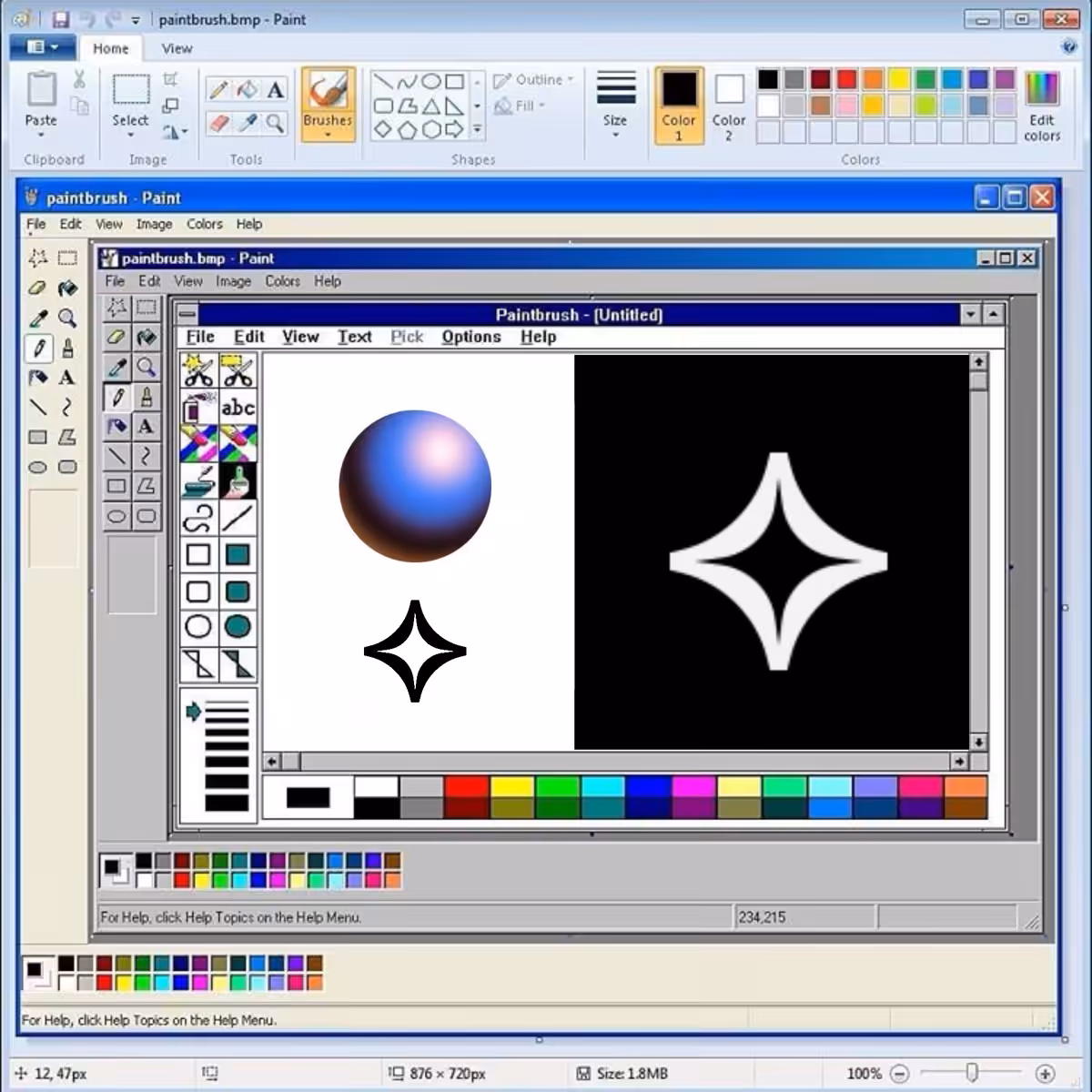1092x1092 pixels.
Task: Open Image menu in paintbrush.bmp window
Action: [233, 281]
